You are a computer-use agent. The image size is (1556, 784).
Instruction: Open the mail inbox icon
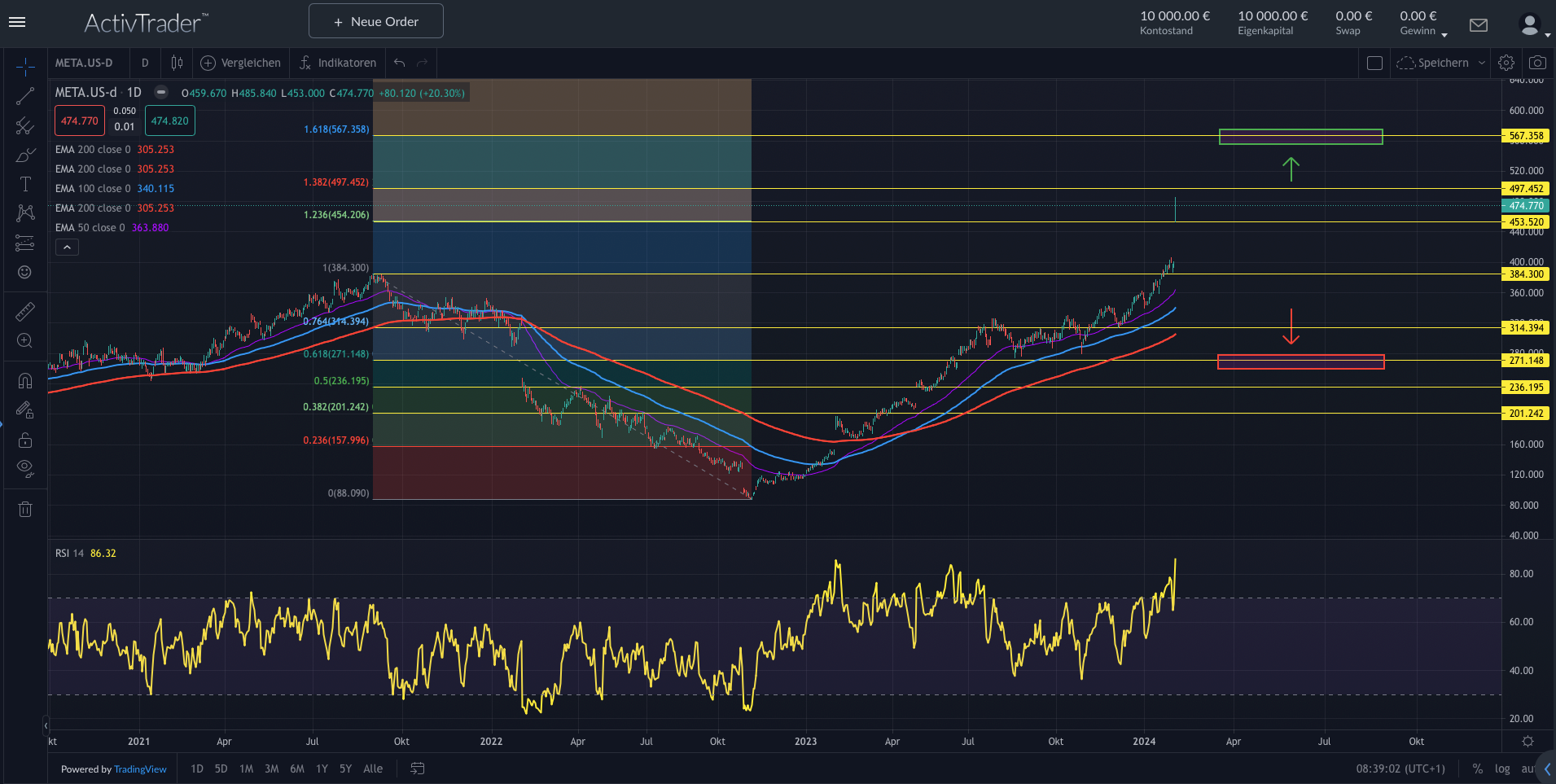click(x=1479, y=25)
